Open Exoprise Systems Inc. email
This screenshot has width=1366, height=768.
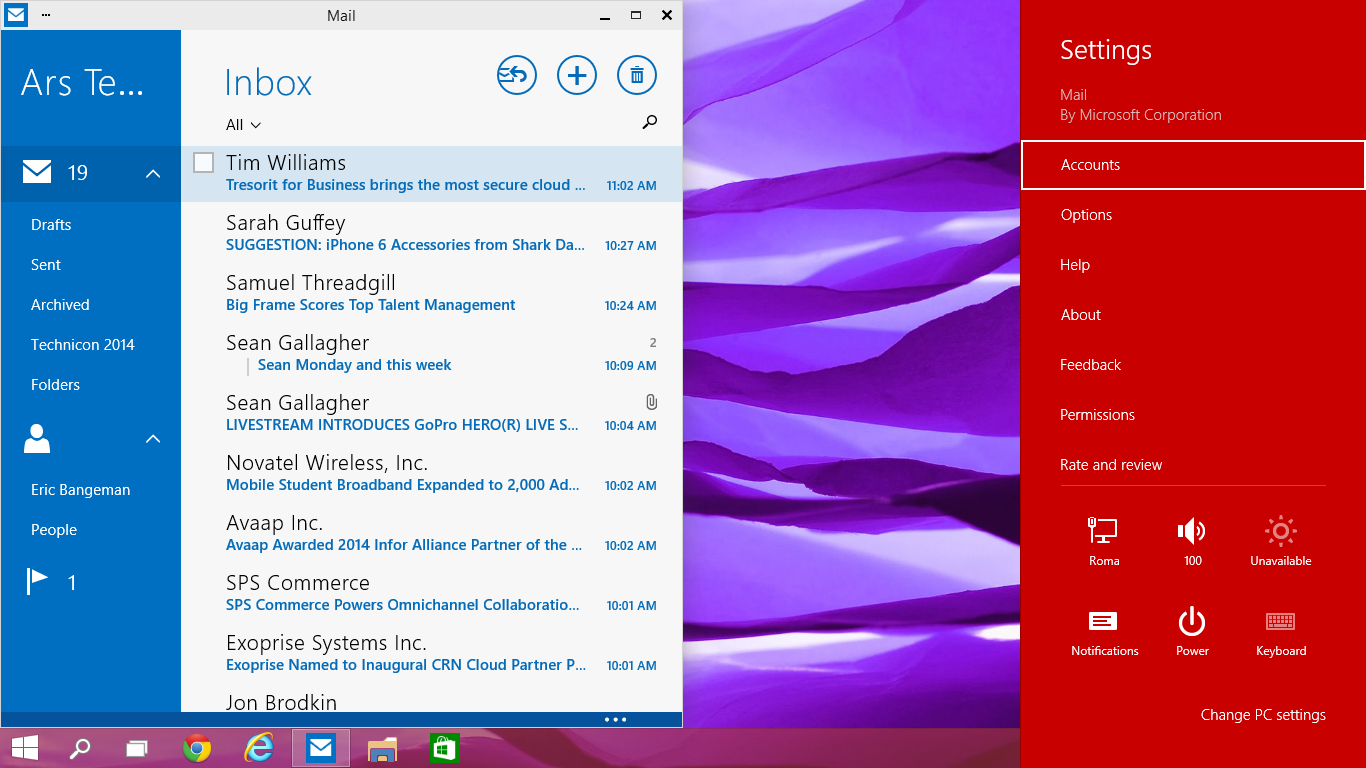coord(432,653)
